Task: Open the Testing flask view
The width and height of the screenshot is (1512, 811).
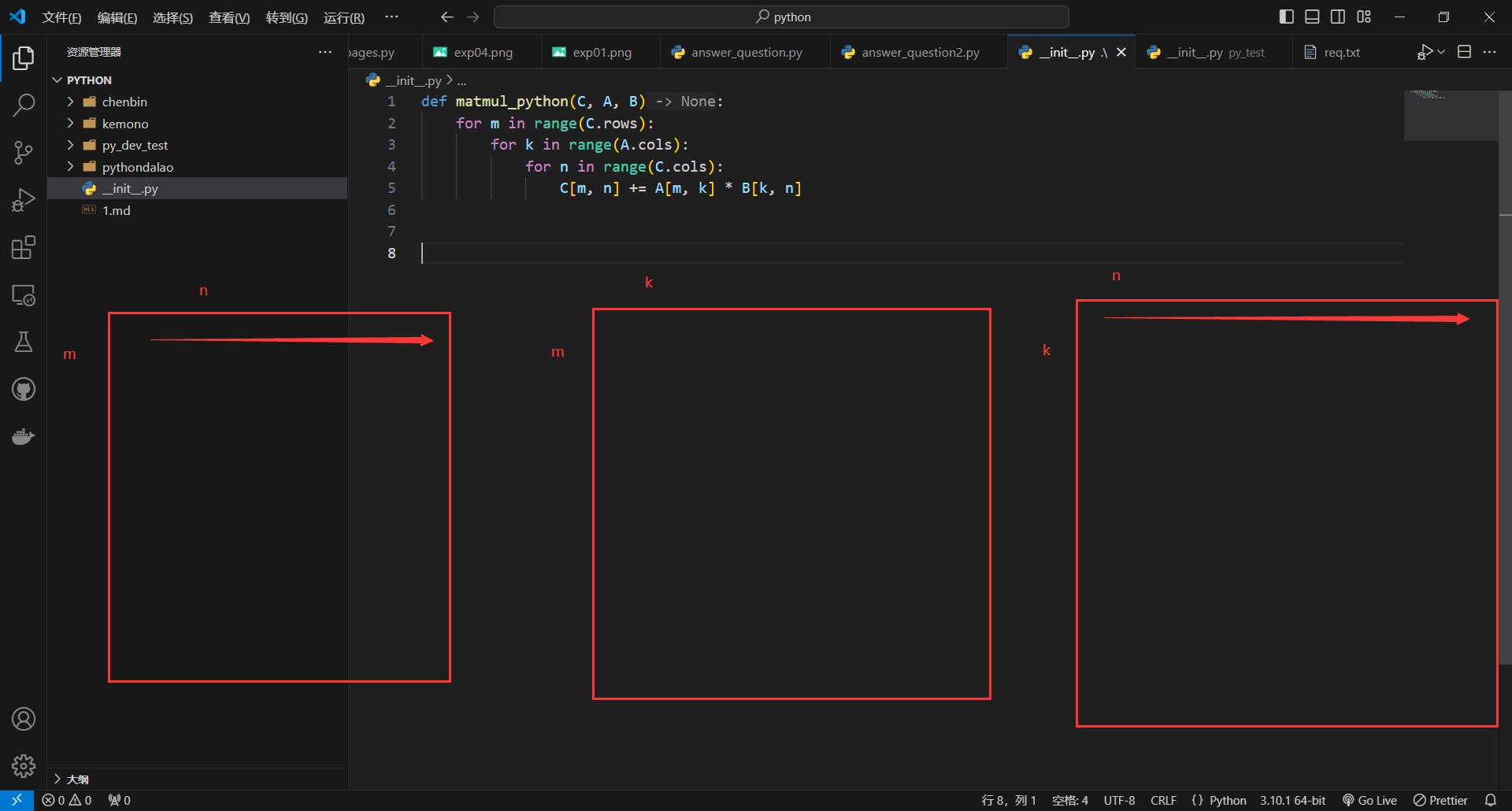Action: [24, 342]
